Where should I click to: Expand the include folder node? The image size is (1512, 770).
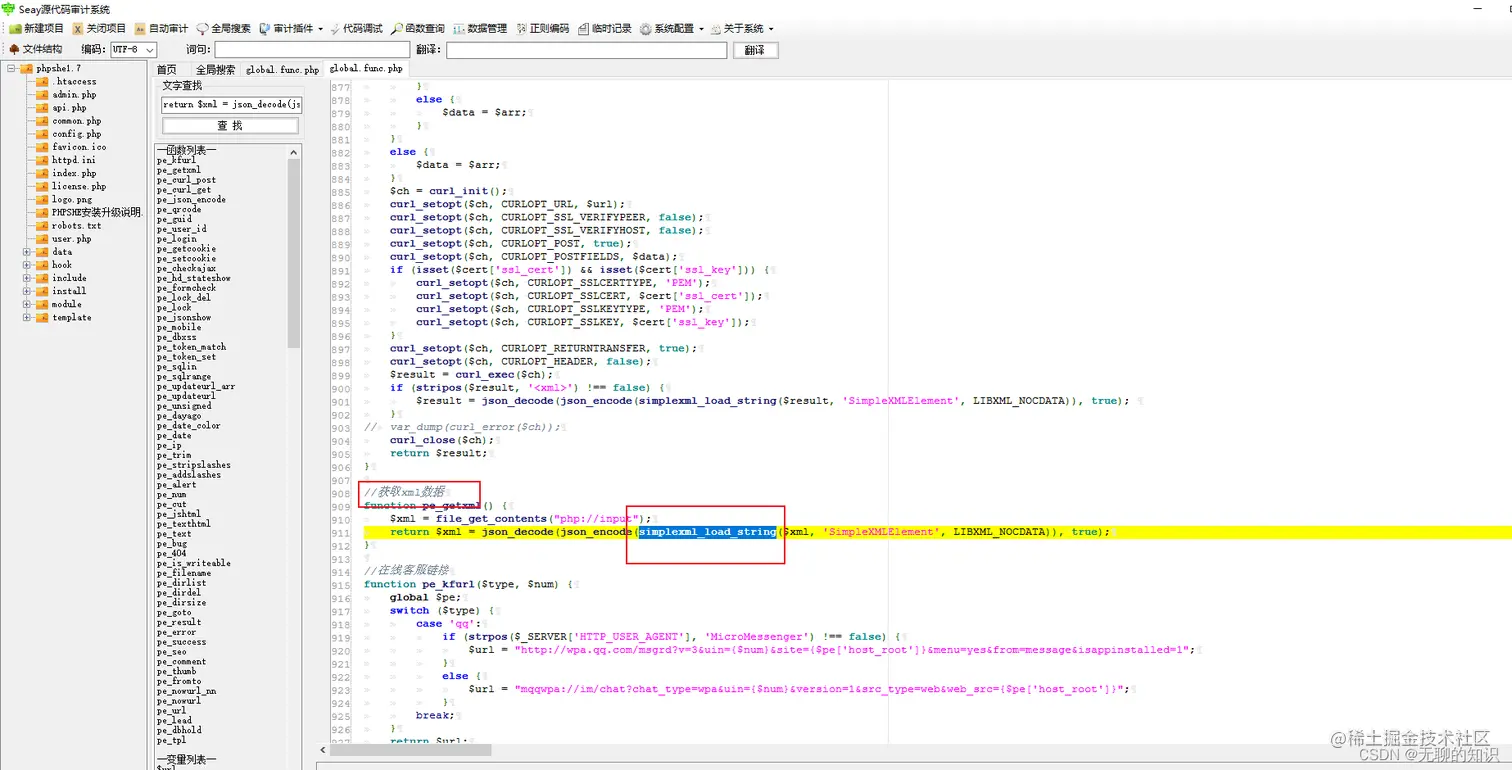[27, 278]
